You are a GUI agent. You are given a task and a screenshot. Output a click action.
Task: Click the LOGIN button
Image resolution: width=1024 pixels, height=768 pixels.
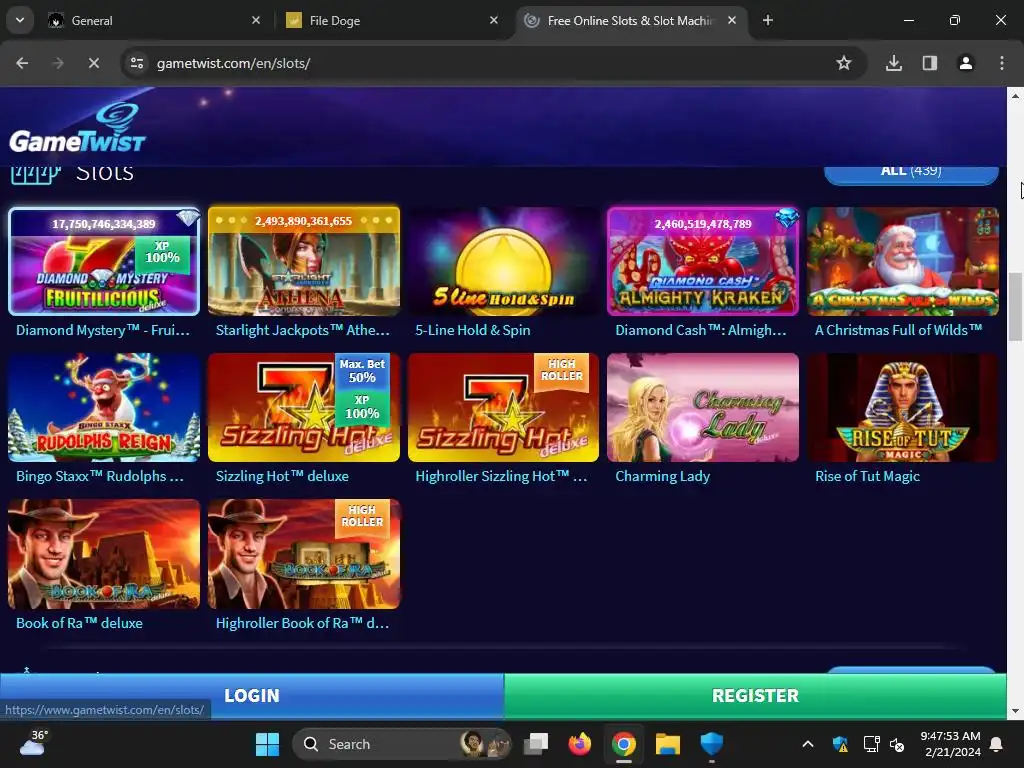(251, 696)
